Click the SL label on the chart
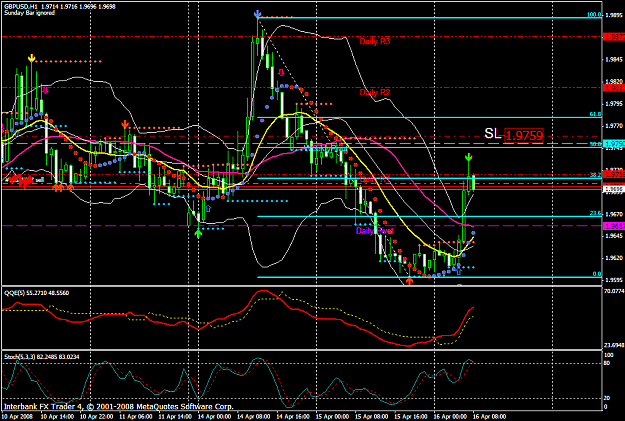This screenshot has height=421, width=625. 493,134
